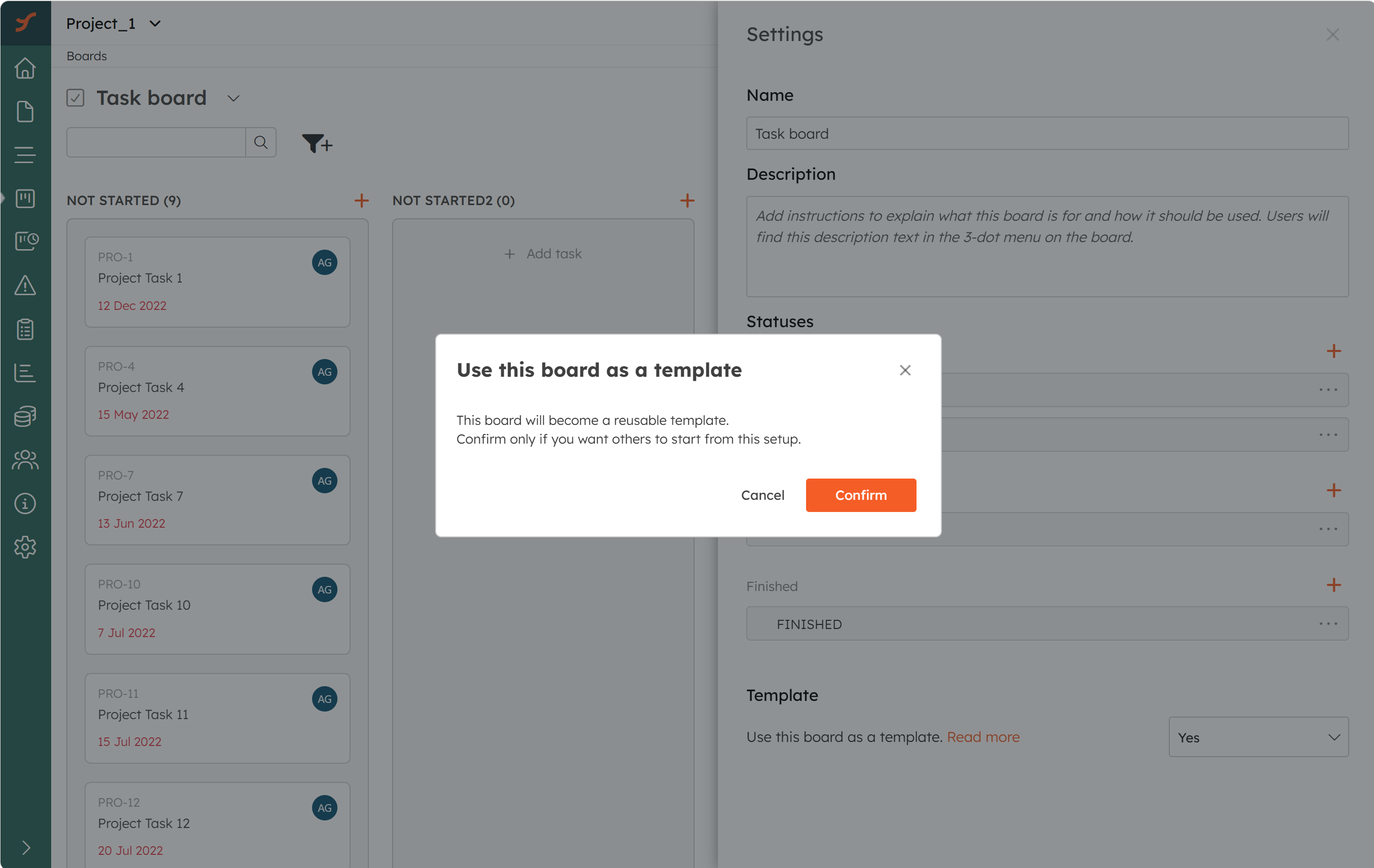Open the settings gear in sidebar
Viewport: 1374px width, 868px height.
25,547
